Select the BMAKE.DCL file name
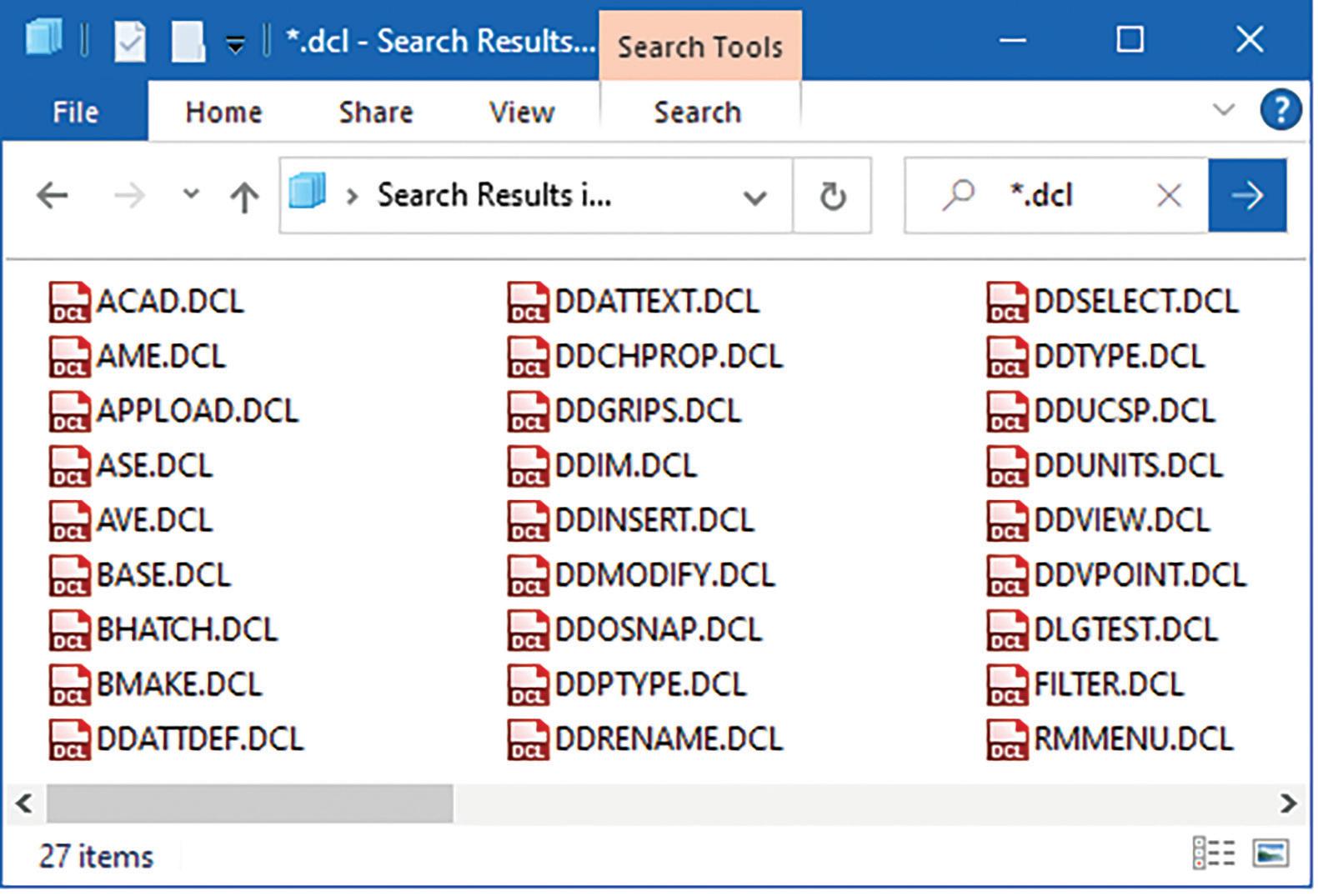 point(179,684)
